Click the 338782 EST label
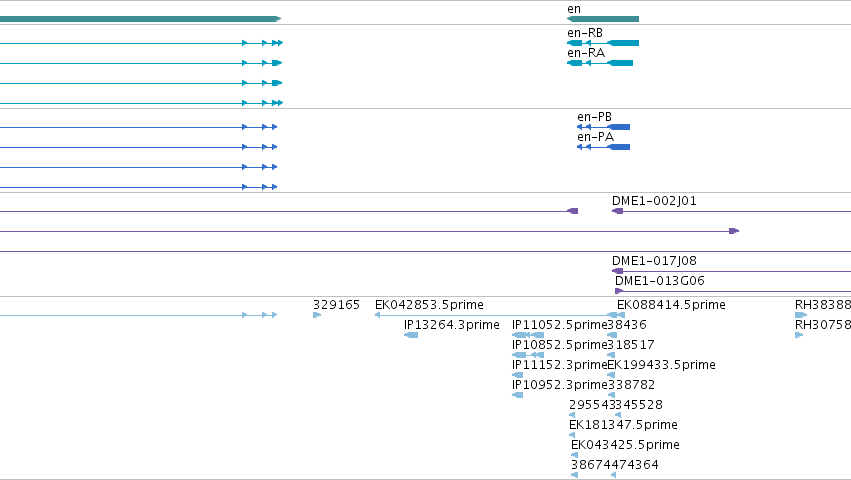Image resolution: width=851 pixels, height=480 pixels. tap(631, 385)
